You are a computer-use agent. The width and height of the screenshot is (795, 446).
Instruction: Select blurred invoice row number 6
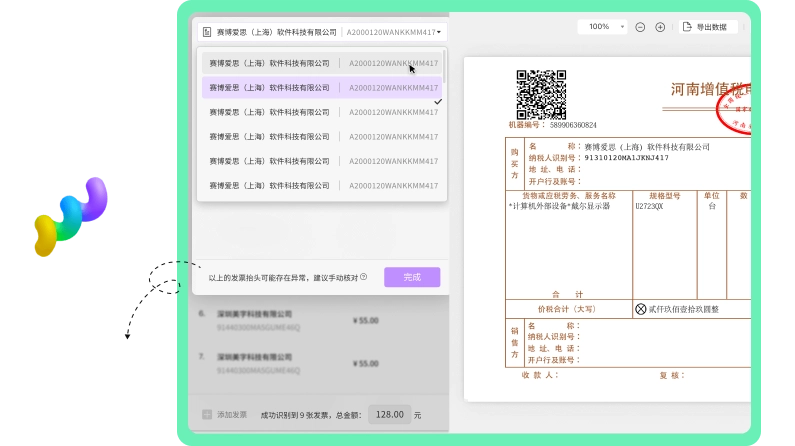(318, 320)
